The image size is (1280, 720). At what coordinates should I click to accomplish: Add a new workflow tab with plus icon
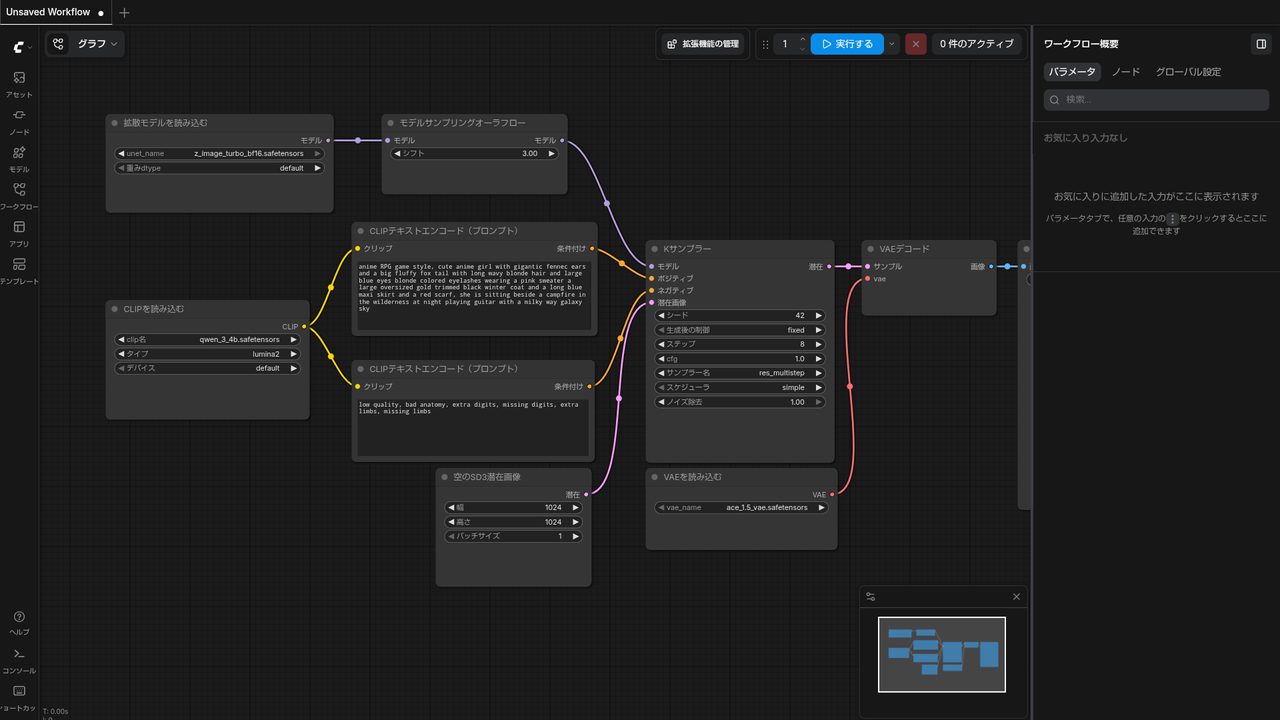tap(124, 13)
